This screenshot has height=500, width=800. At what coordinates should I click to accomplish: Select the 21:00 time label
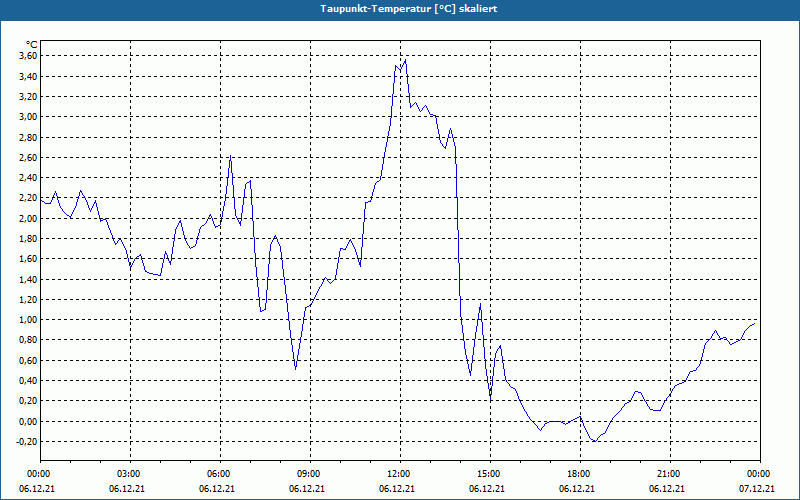tap(670, 474)
